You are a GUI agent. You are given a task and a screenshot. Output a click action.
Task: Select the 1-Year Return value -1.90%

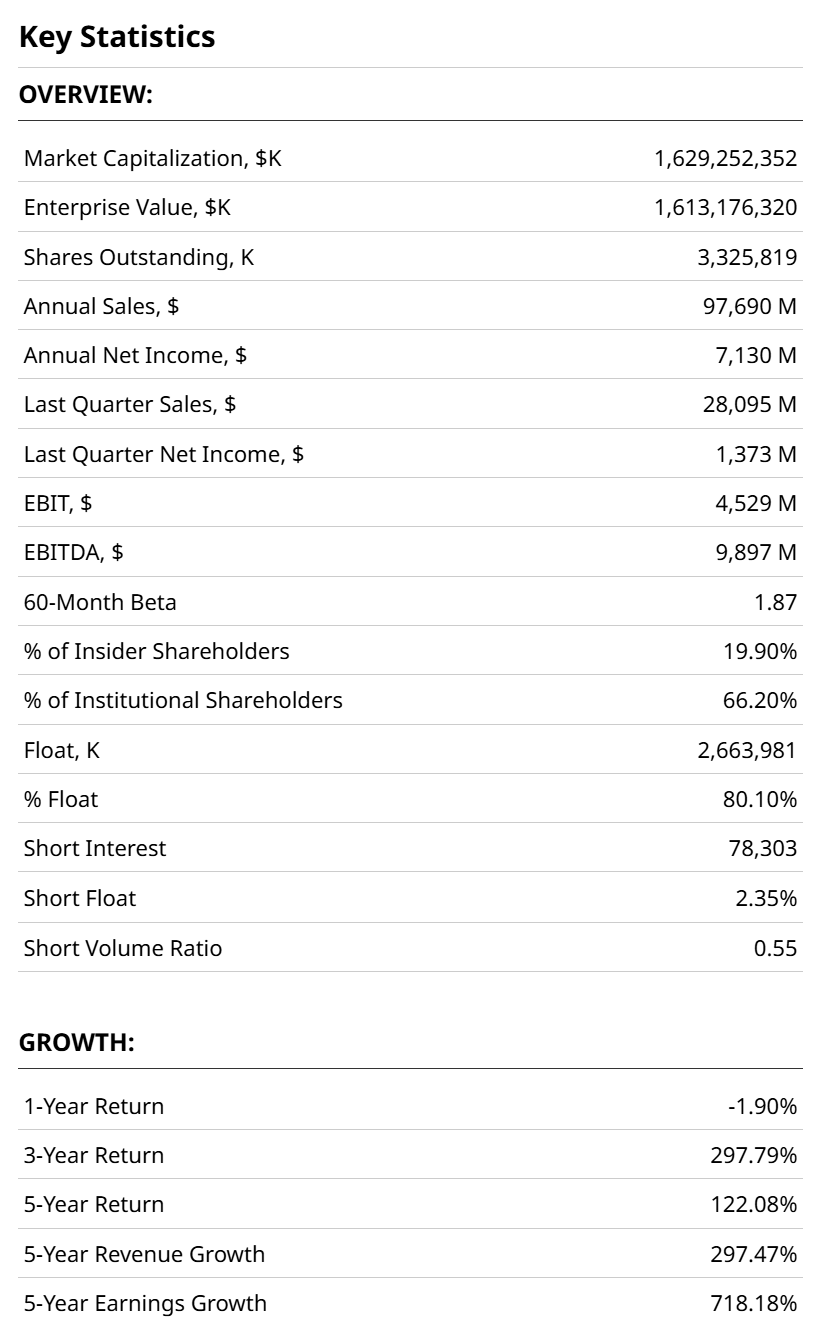(762, 1106)
